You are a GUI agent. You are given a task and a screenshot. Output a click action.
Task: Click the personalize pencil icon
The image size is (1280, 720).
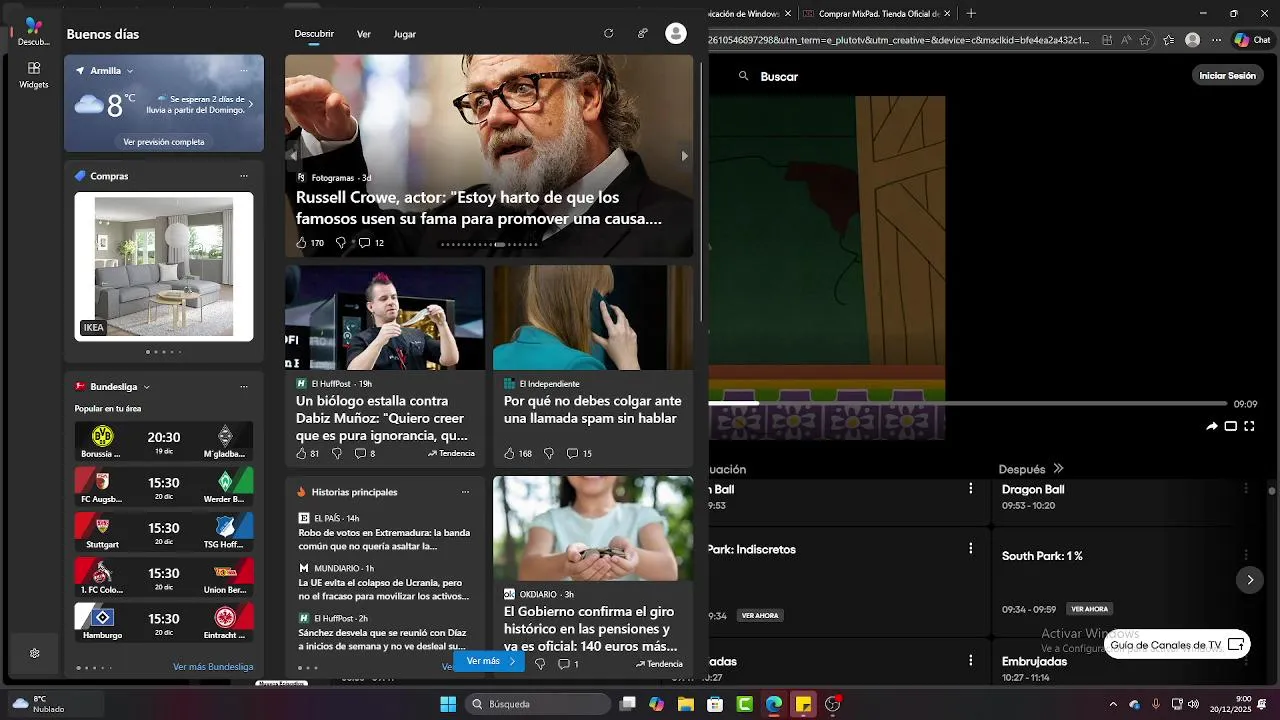pyautogui.click(x=642, y=33)
